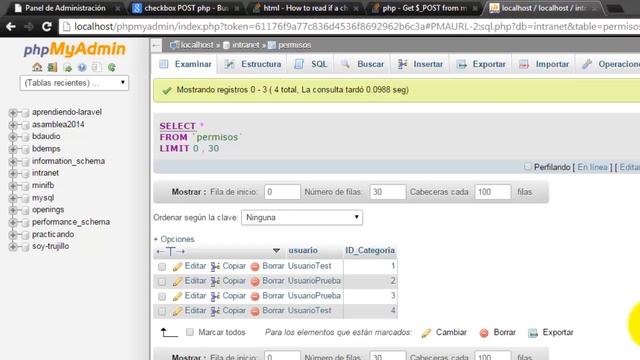640x360 pixels.
Task: Open the bdemps database
Action: 46,149
